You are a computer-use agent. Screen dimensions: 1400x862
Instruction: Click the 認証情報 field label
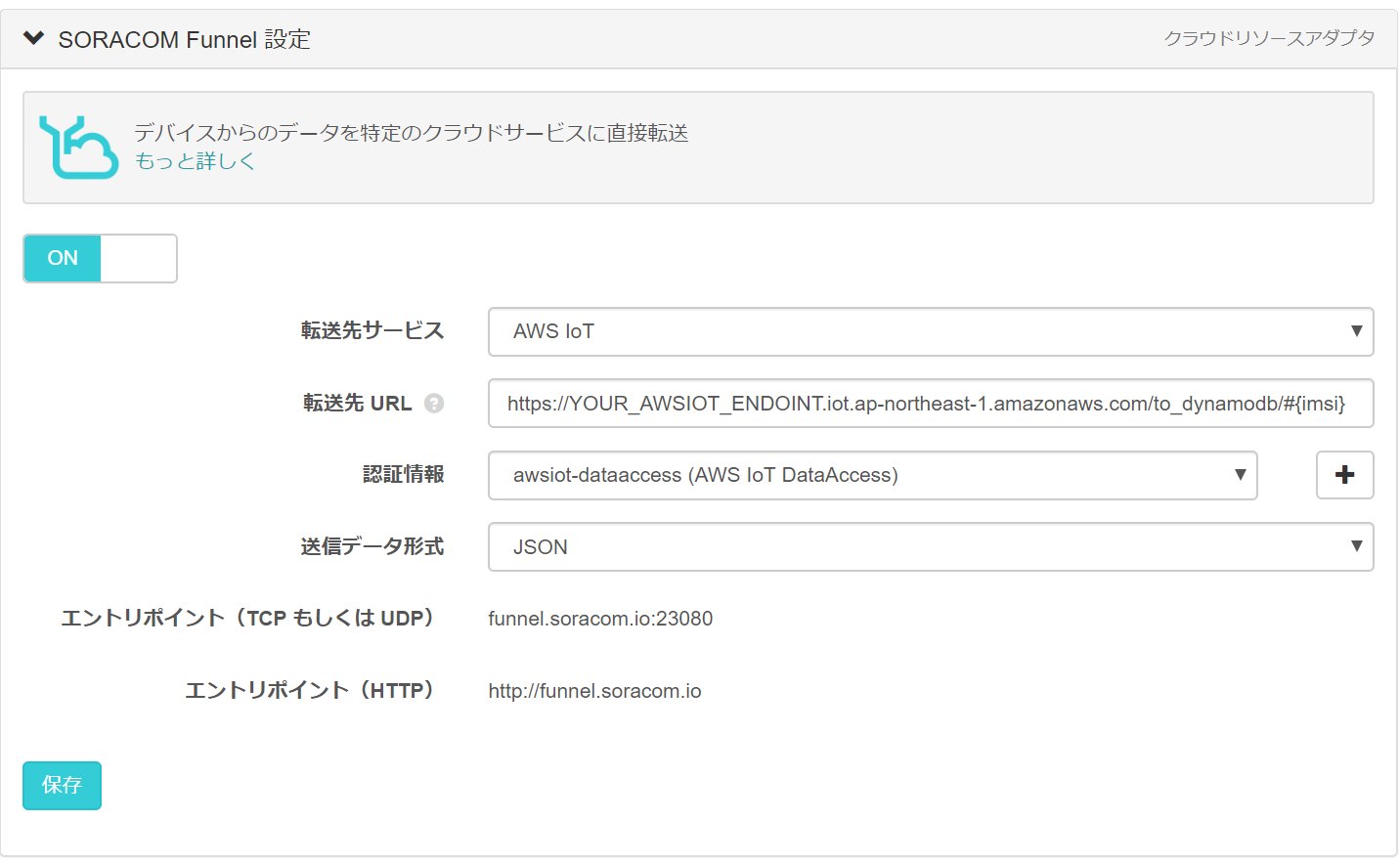(404, 474)
